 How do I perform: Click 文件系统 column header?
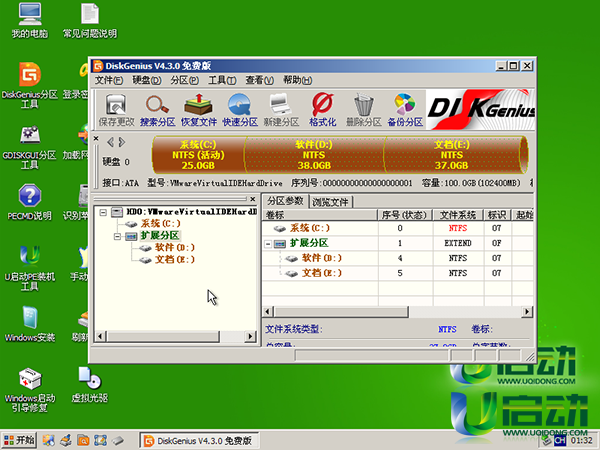(x=458, y=215)
